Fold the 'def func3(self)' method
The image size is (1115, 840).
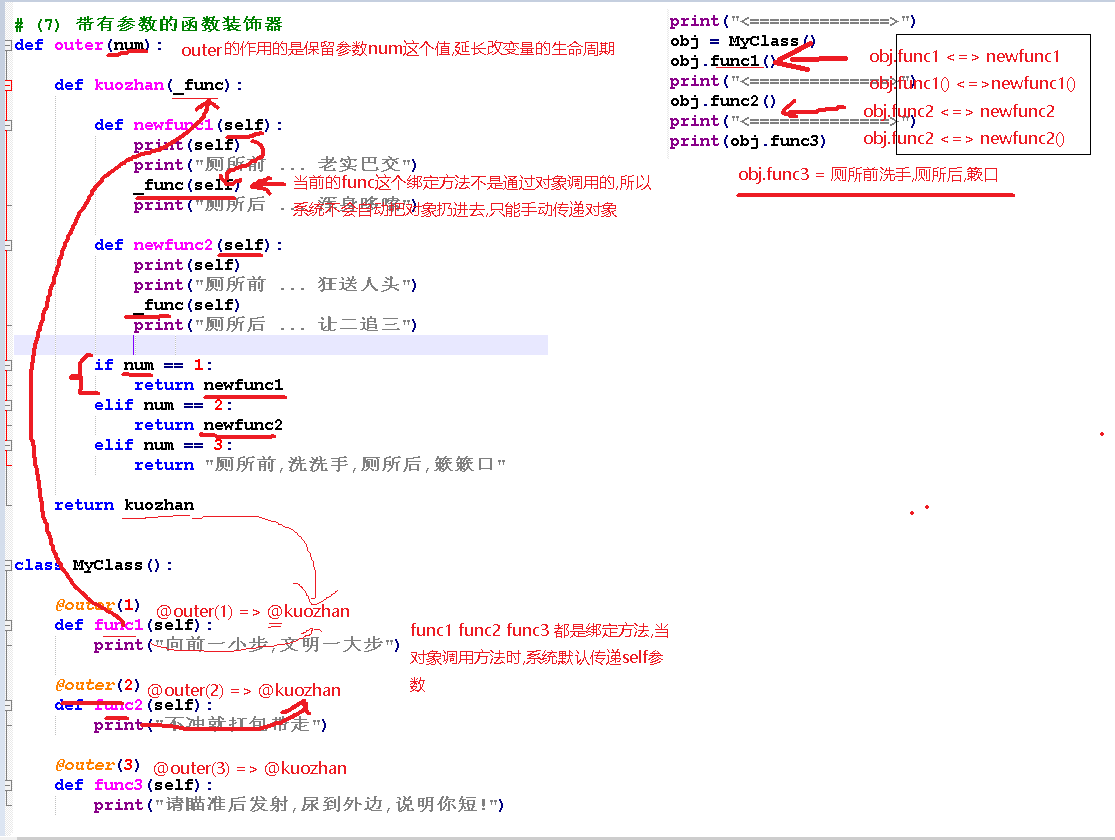[9, 785]
